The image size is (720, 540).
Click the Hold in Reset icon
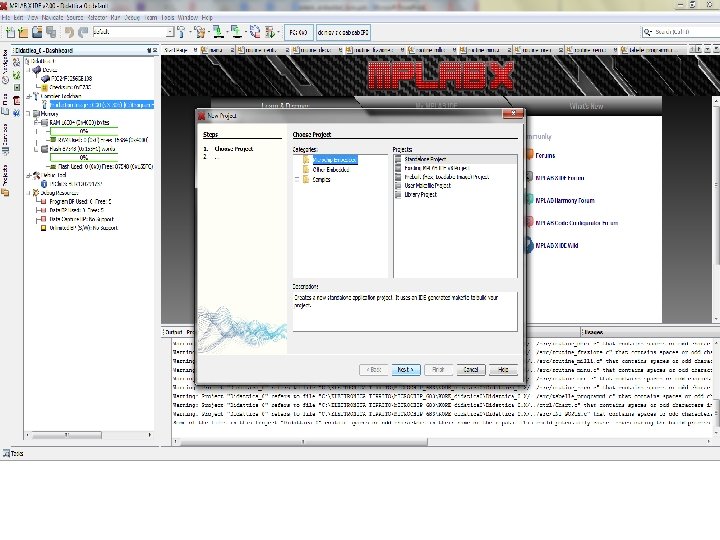(x=255, y=32)
